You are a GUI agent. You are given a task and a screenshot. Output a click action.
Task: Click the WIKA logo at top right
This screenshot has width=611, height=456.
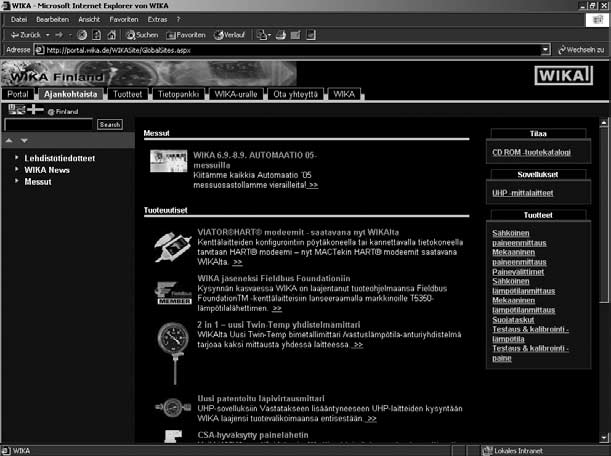tap(563, 75)
